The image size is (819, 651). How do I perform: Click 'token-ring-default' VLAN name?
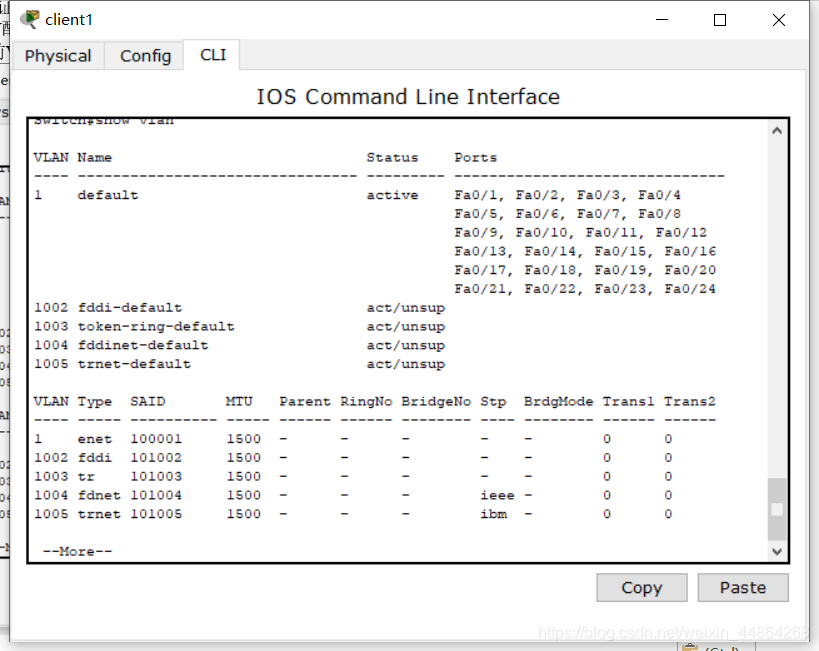click(156, 327)
